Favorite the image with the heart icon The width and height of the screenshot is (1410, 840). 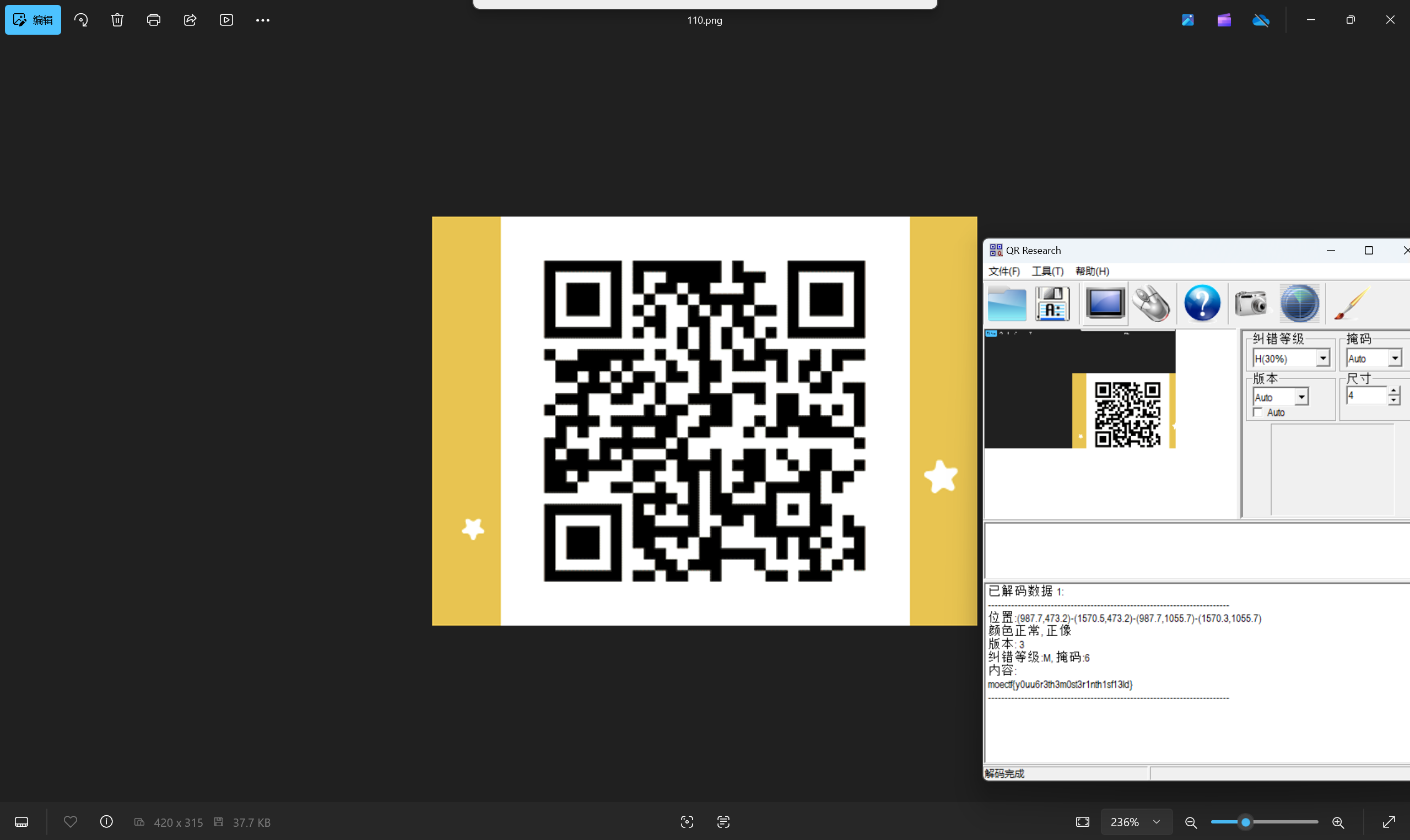(70, 821)
